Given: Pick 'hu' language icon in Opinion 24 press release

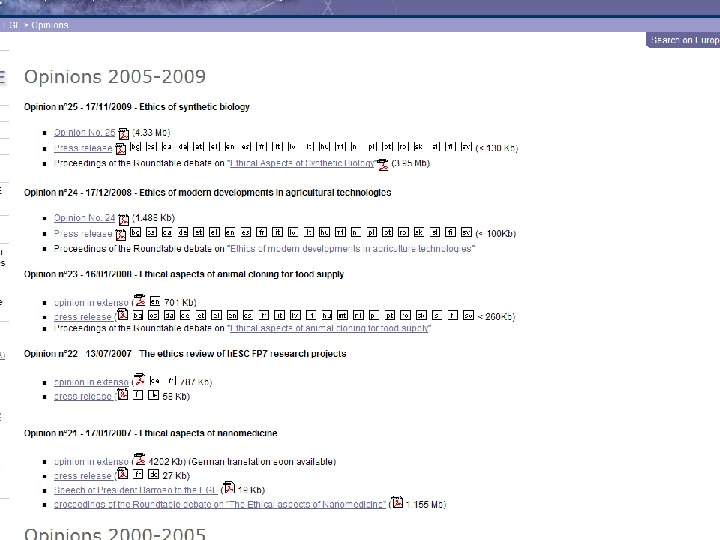Looking at the screenshot, I should point(324,232).
